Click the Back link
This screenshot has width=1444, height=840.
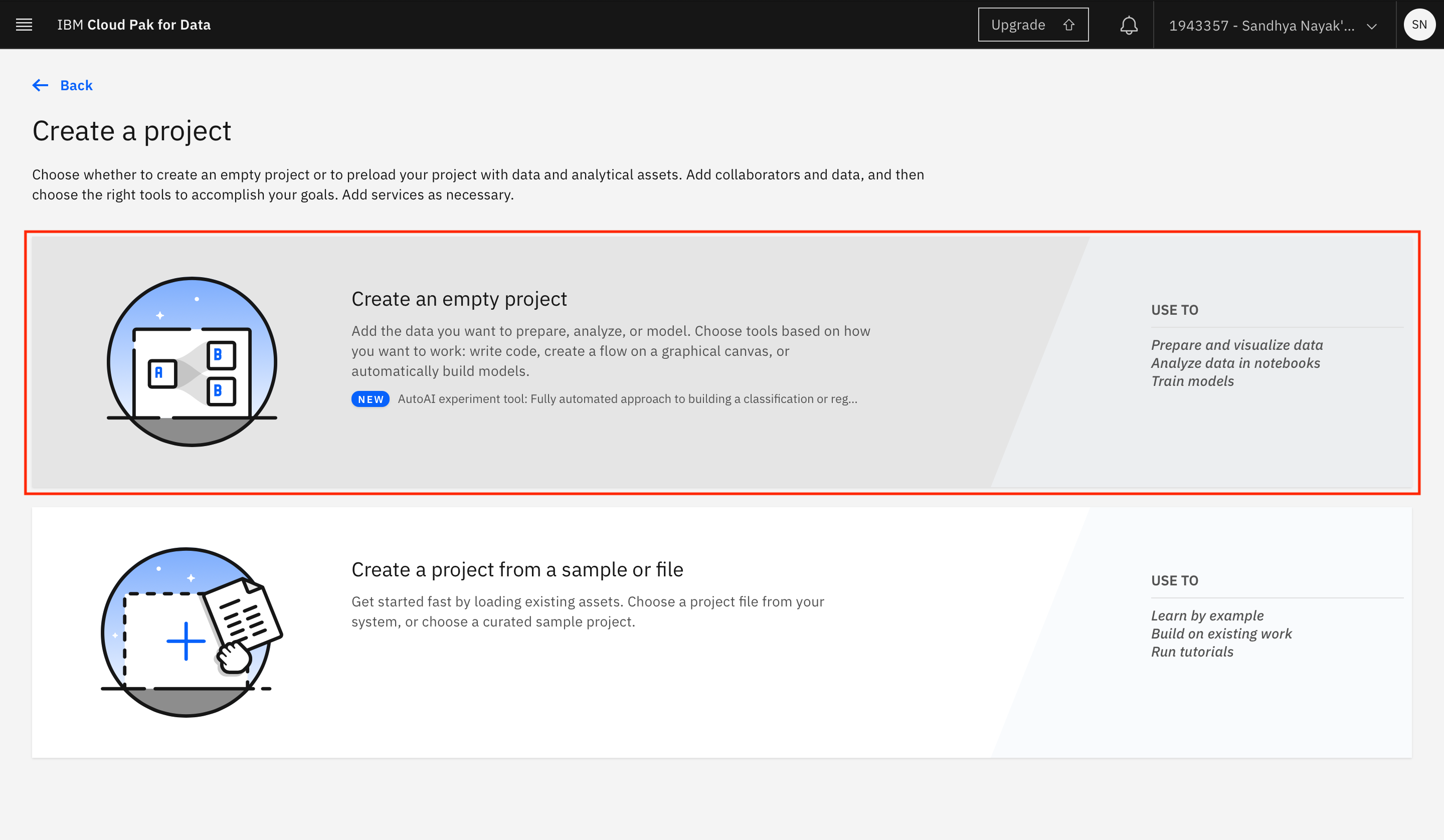[76, 85]
